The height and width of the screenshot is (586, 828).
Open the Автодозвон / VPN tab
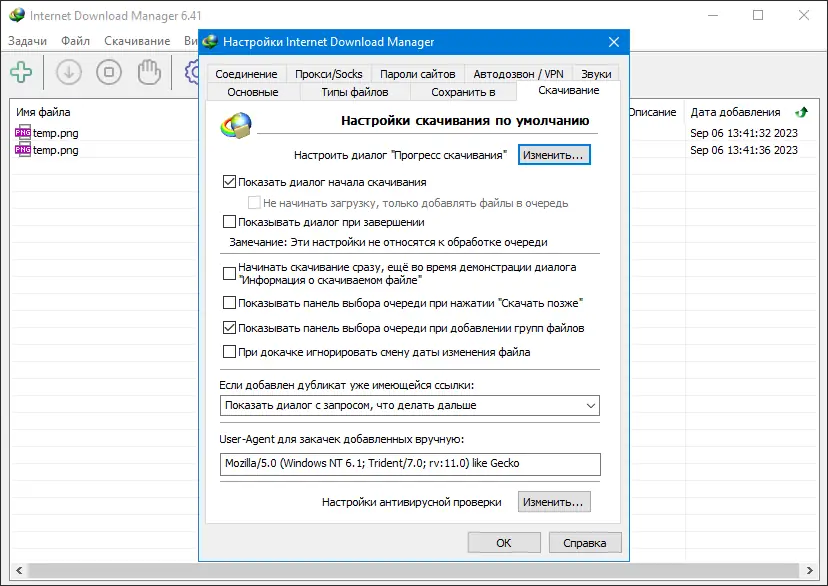click(518, 74)
